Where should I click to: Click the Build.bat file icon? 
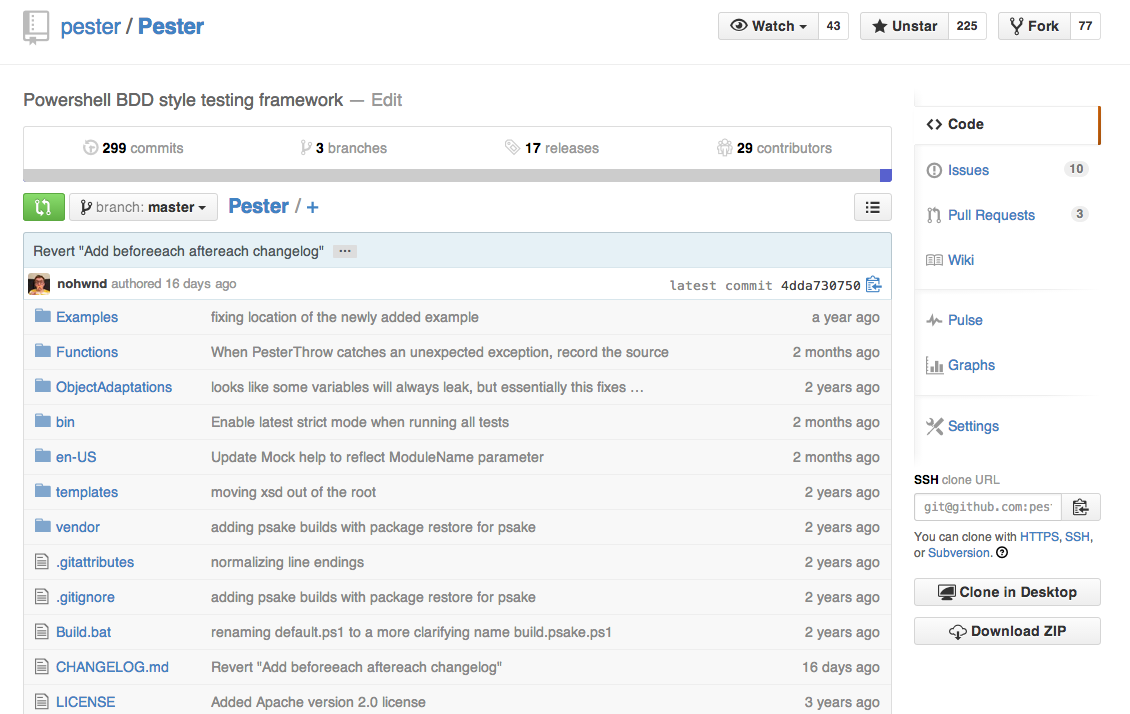point(42,631)
